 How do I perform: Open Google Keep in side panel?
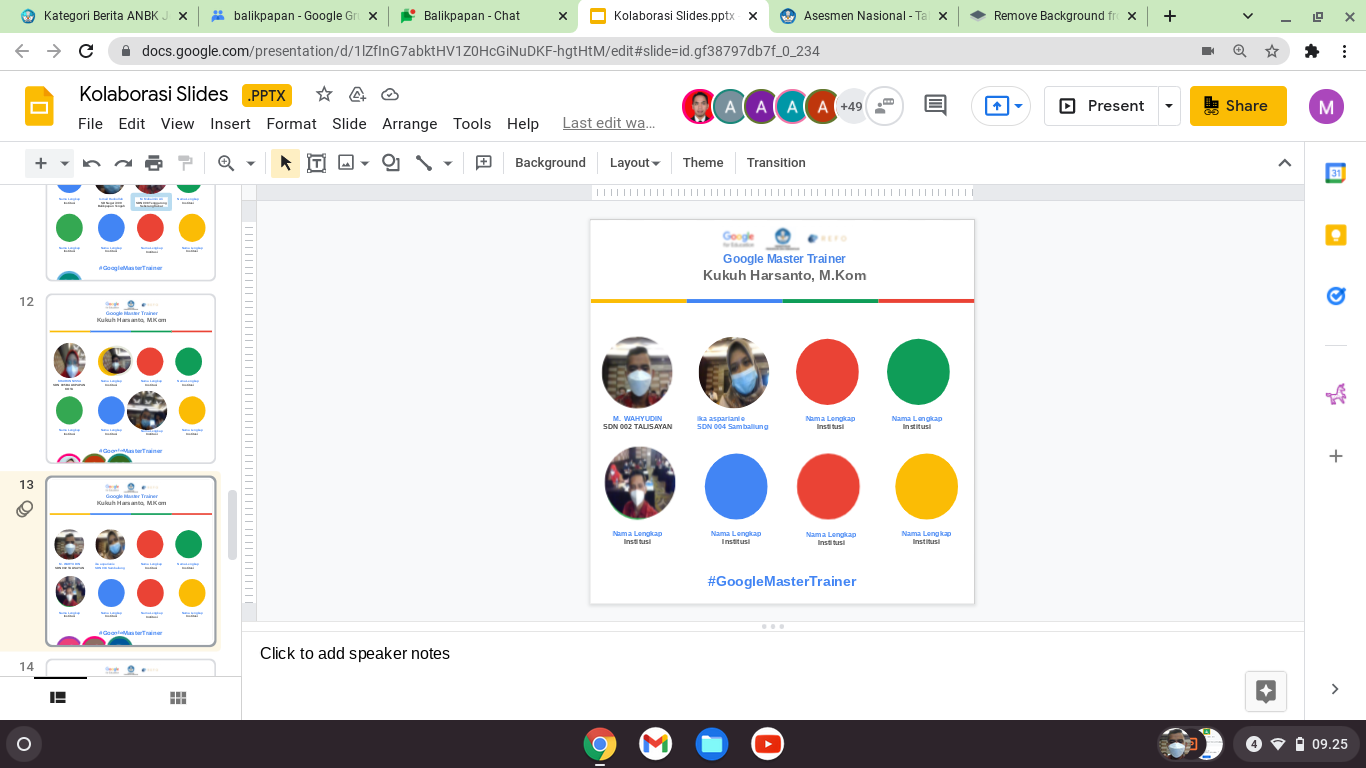pos(1335,234)
